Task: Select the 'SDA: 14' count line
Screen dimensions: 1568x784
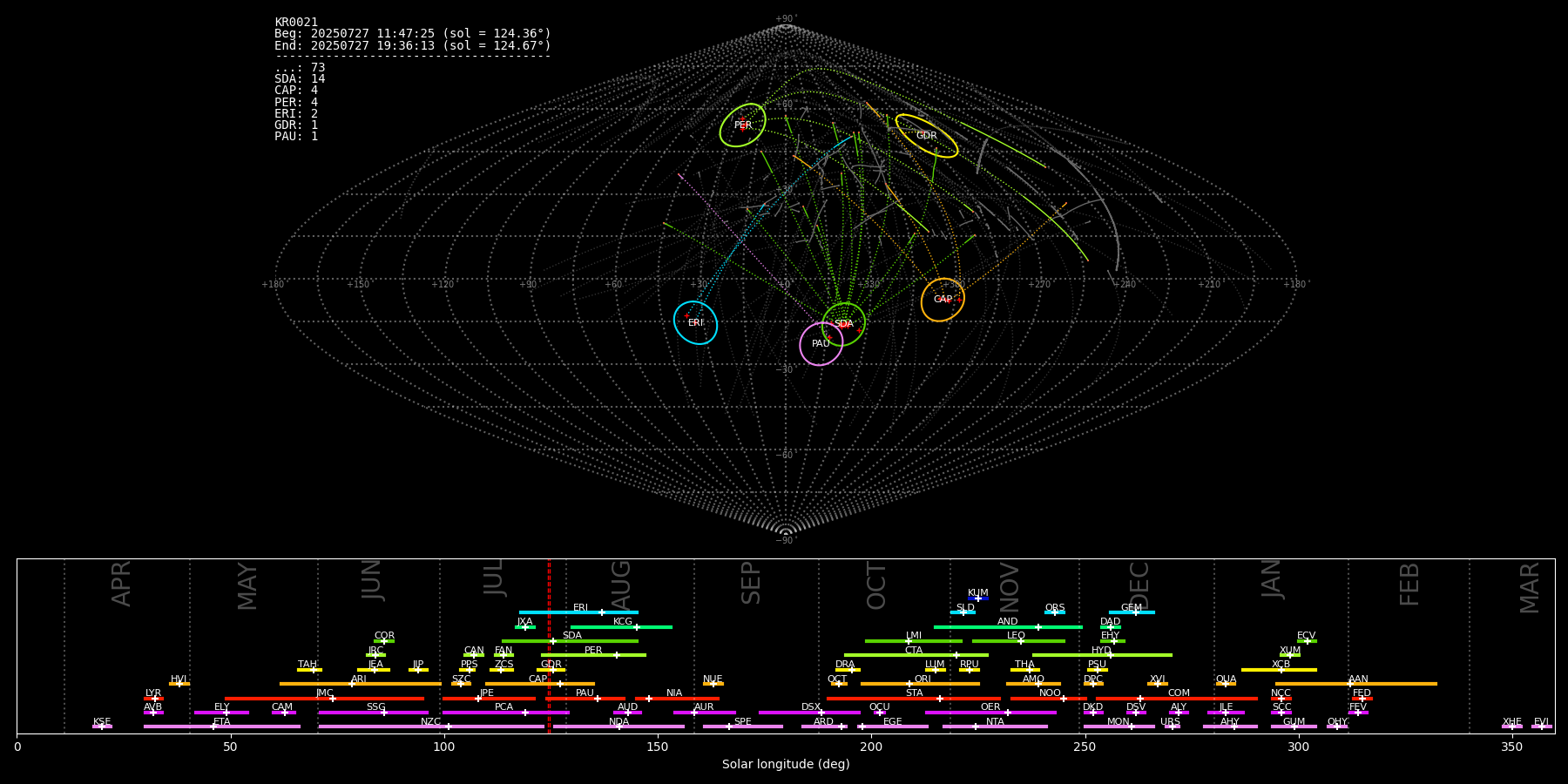Action: pyautogui.click(x=300, y=79)
